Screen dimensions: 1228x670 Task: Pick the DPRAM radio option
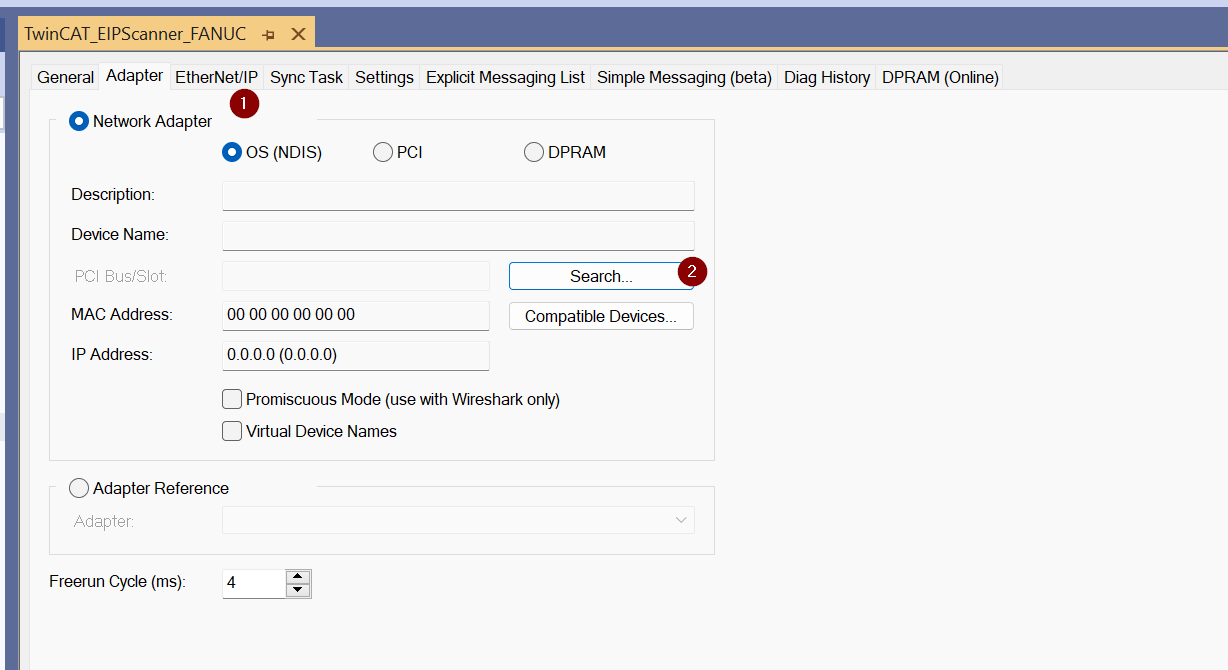(534, 153)
